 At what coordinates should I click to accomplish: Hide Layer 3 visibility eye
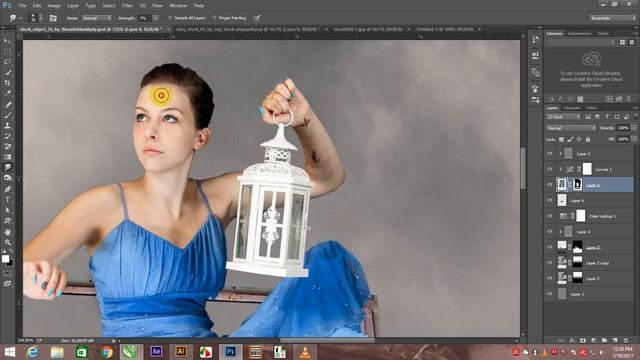click(x=549, y=231)
